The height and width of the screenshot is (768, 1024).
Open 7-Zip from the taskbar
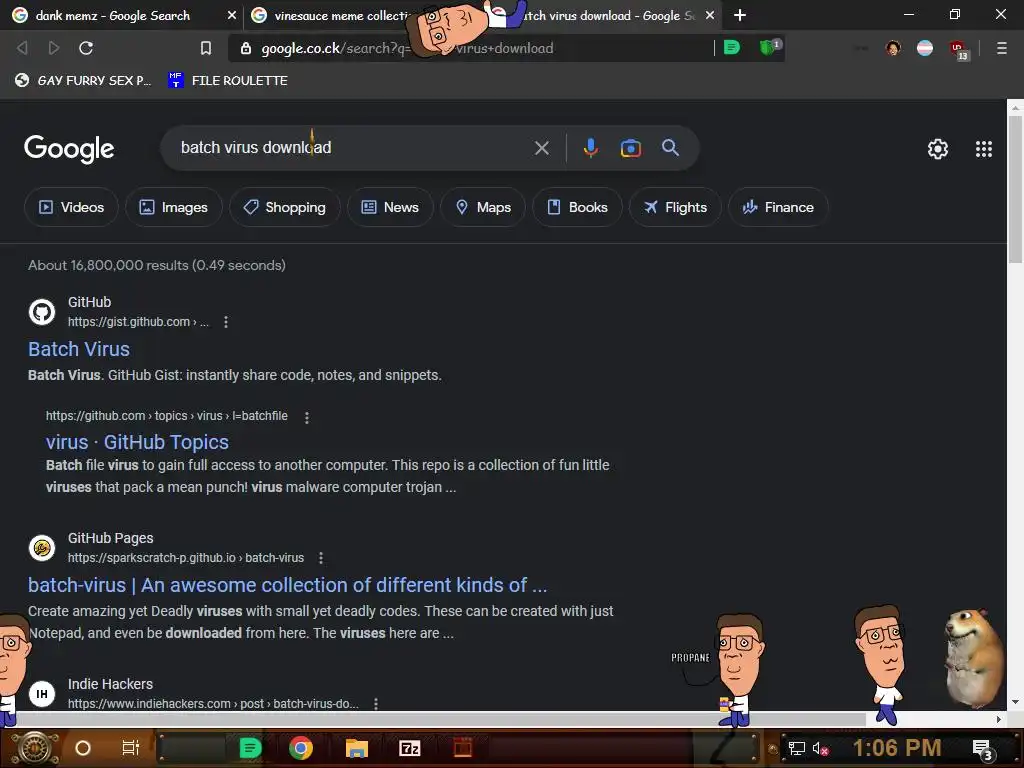pos(409,748)
